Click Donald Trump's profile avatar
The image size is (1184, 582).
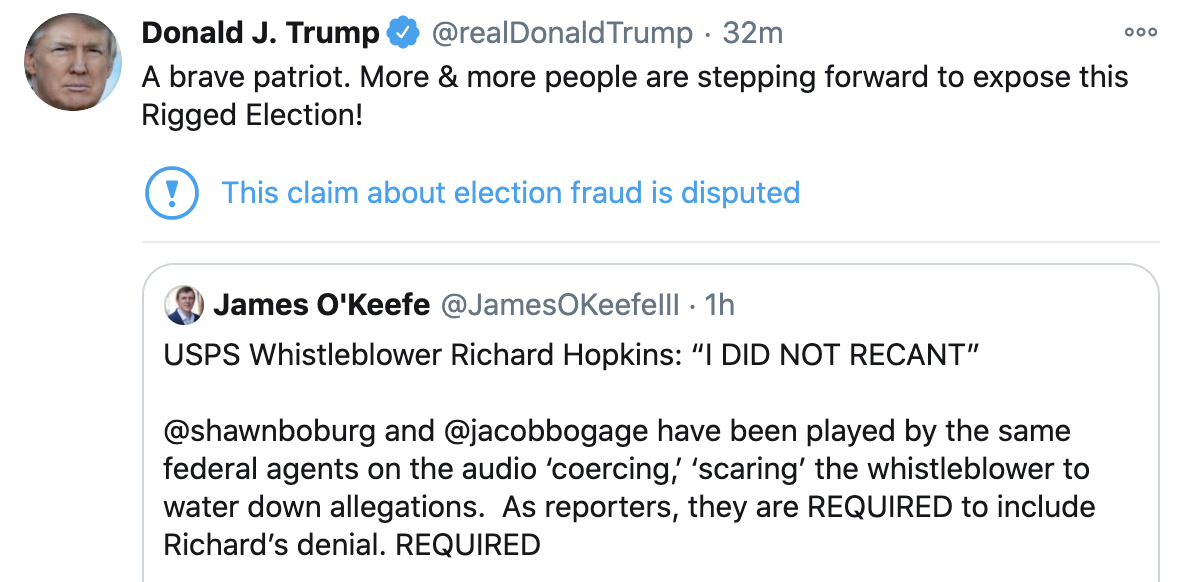73,62
